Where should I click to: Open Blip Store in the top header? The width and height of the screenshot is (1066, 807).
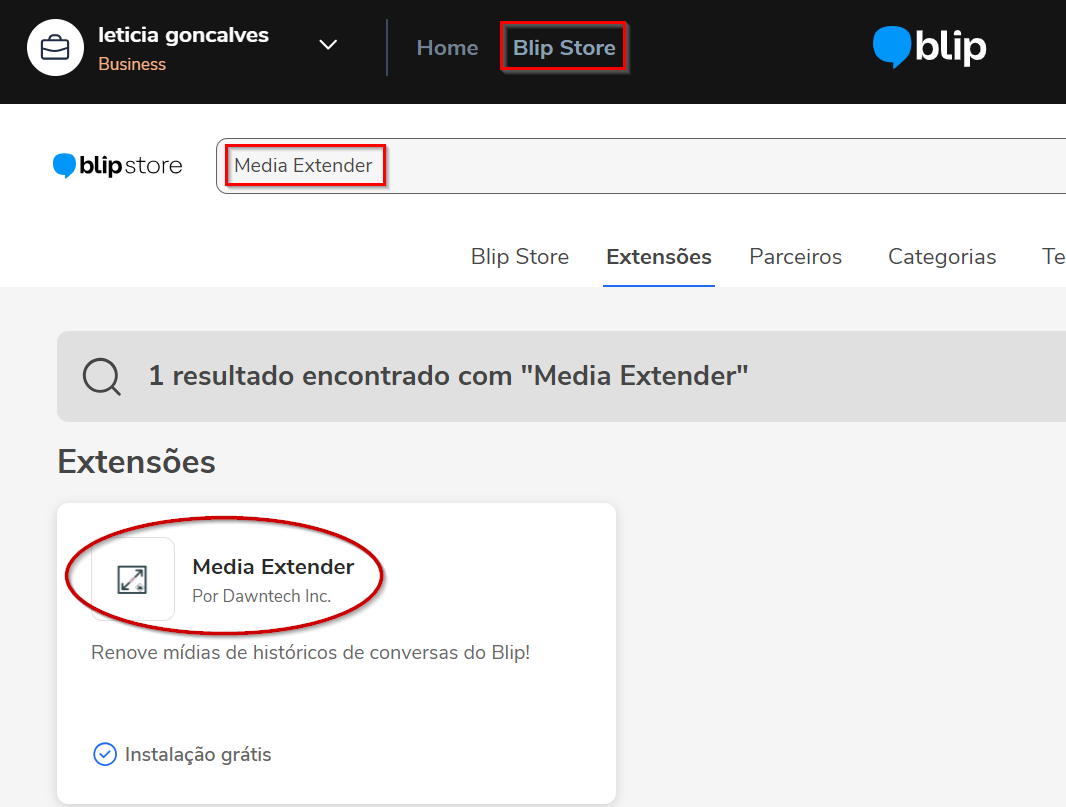point(564,48)
